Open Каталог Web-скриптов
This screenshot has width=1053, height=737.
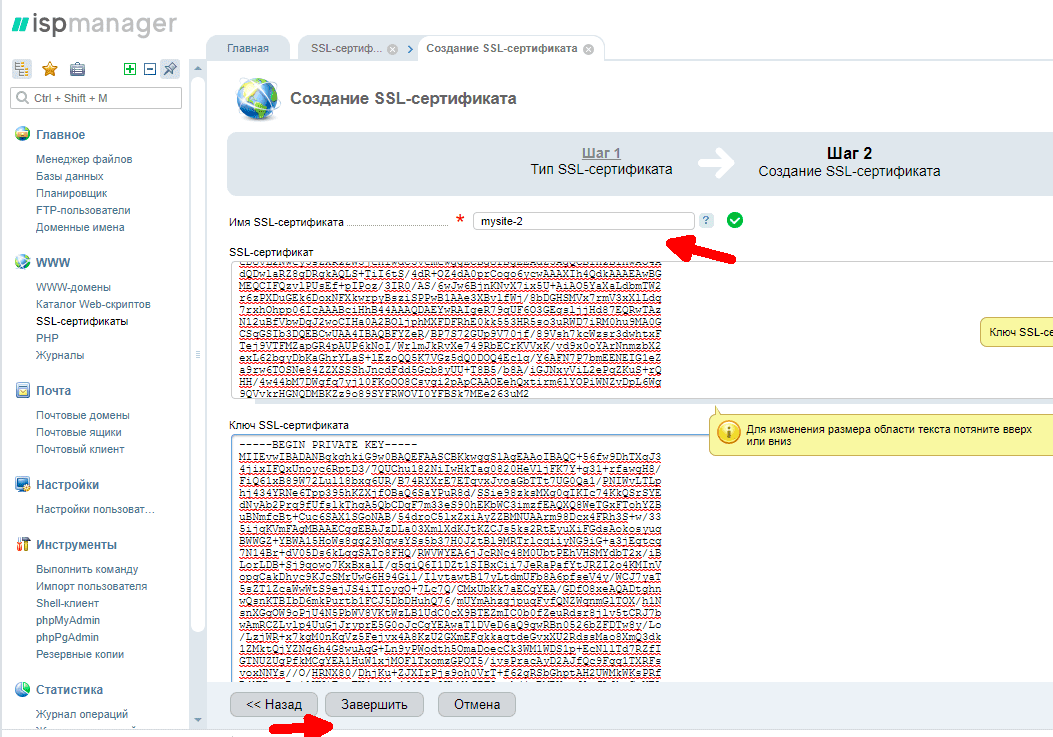pos(93,304)
